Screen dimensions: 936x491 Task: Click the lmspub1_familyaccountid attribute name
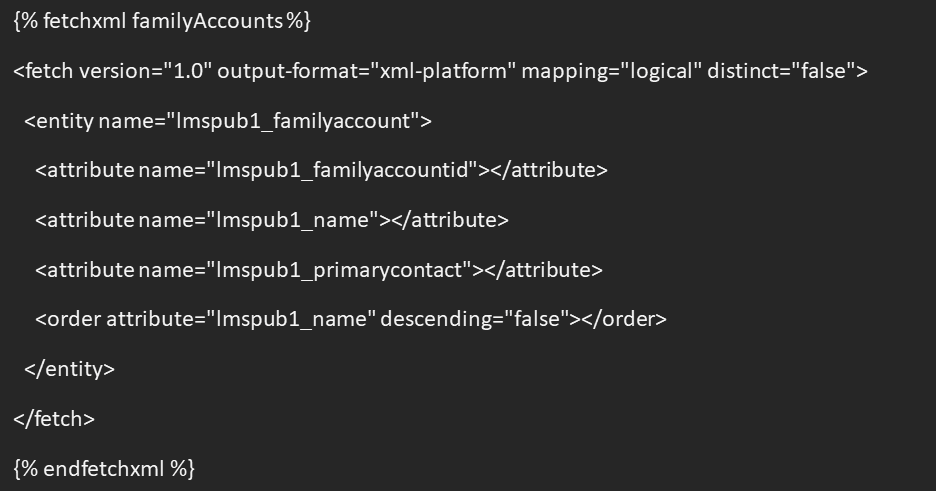[x=341, y=171]
